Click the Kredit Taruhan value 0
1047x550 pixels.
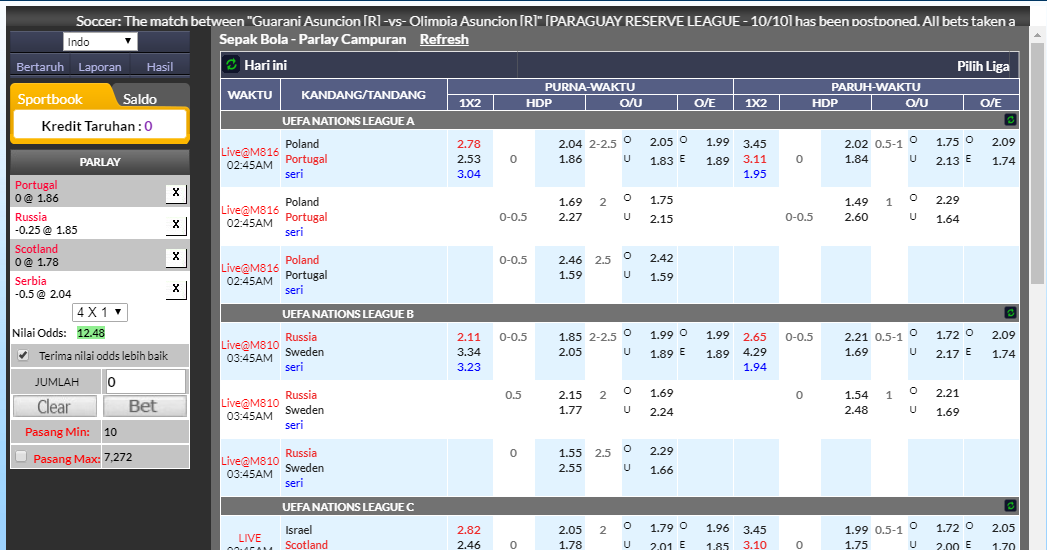point(148,126)
